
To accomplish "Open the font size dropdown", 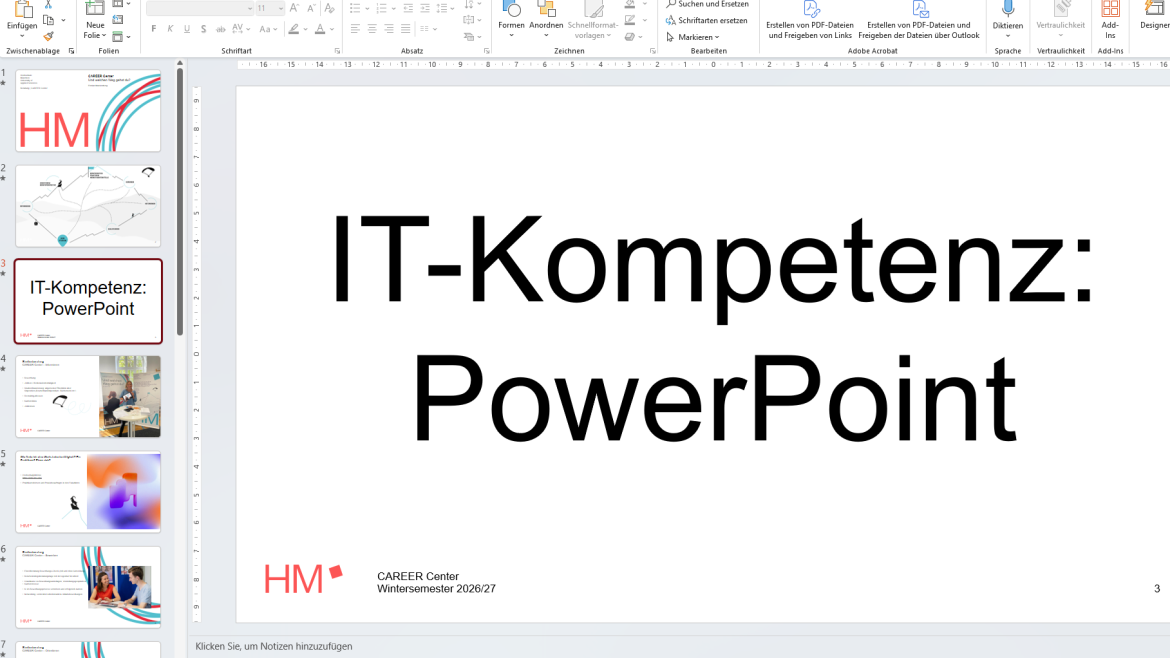I will (281, 8).
